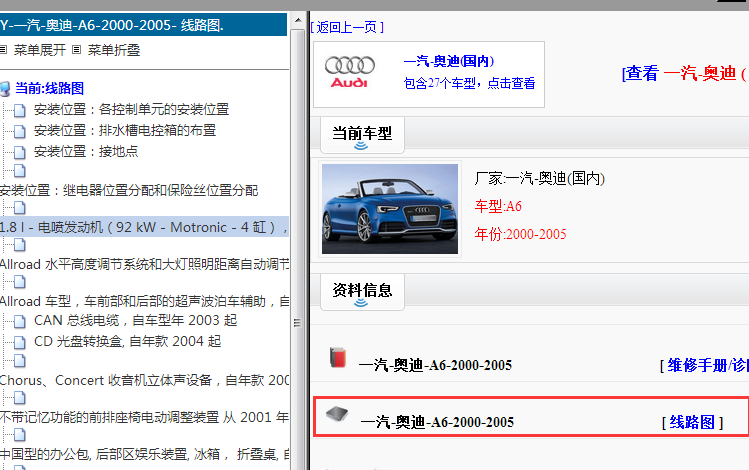The width and height of the screenshot is (749, 470).
Task: Click the red book icon for 维修手册
Action: [338, 357]
